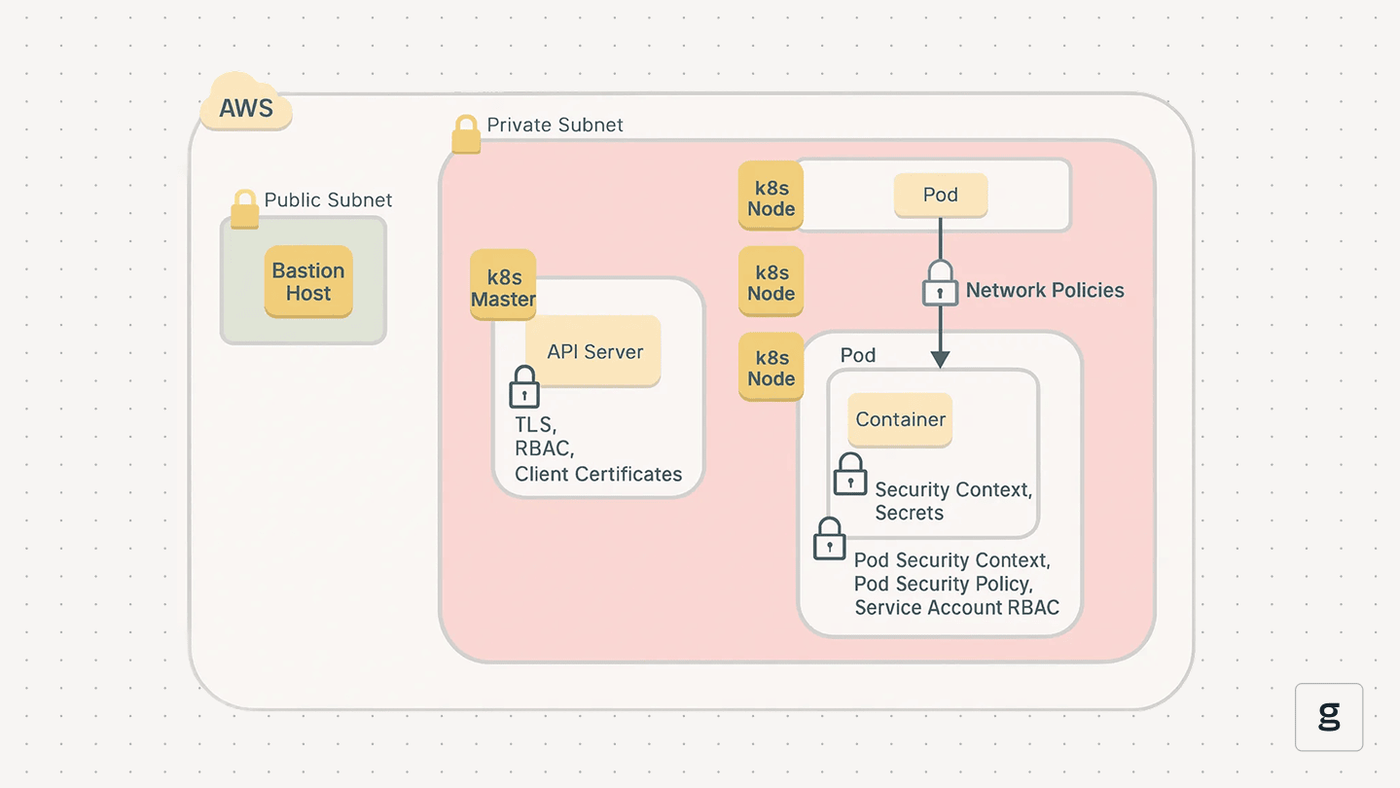Click the k8s Node badge without a pod box

(771, 282)
